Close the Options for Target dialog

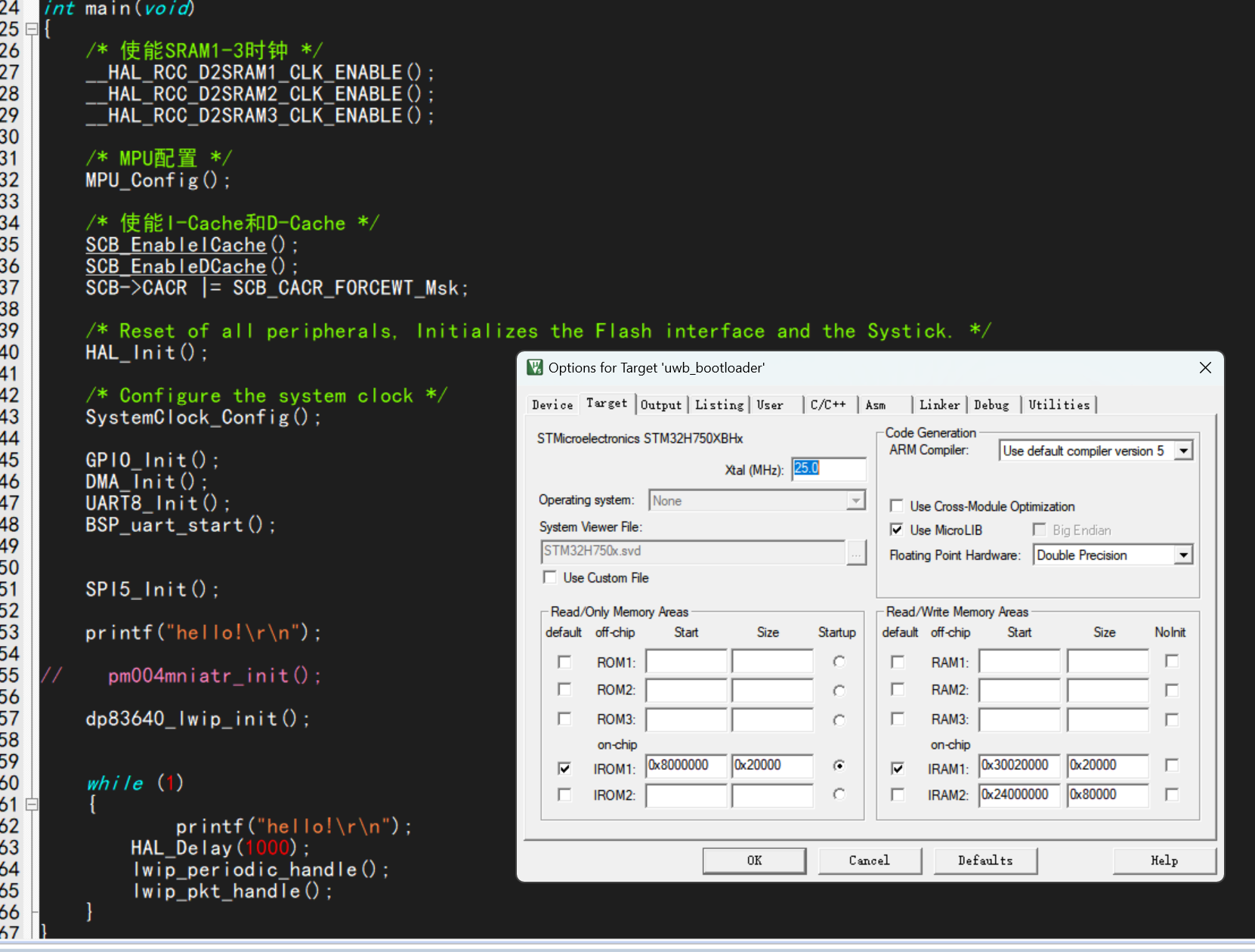coord(1205,367)
